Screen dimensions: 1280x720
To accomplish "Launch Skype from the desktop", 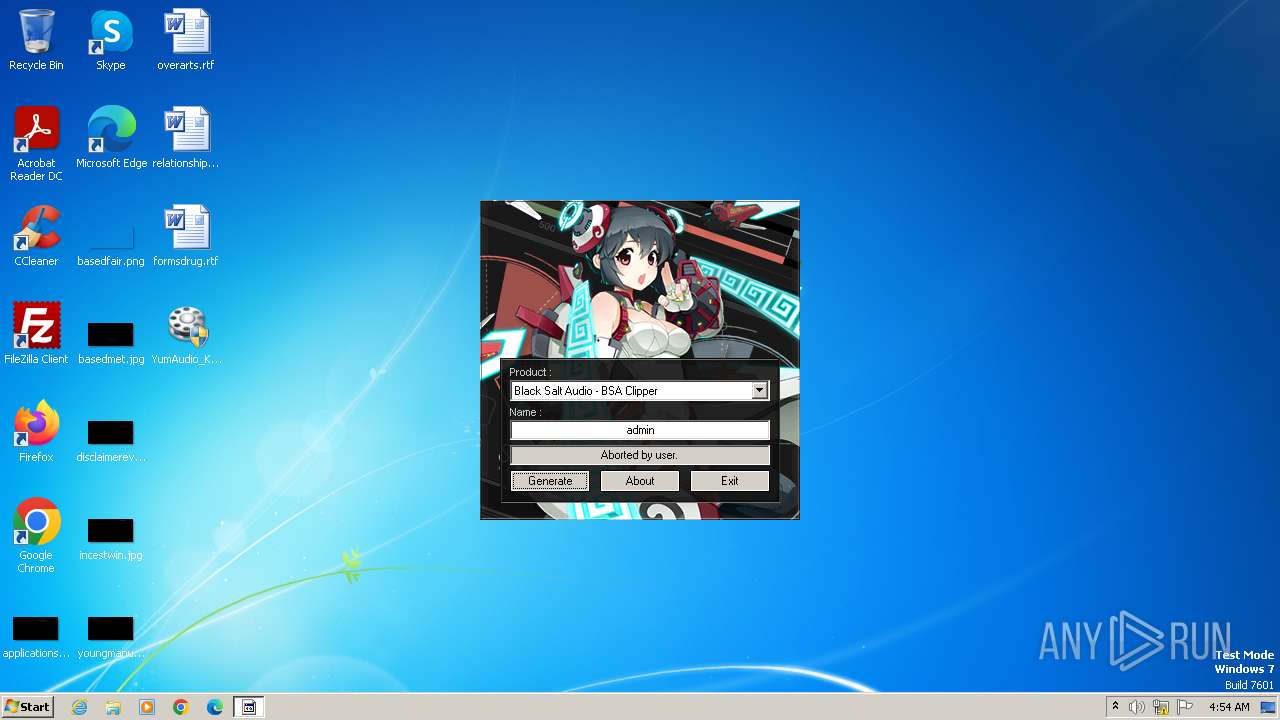I will pyautogui.click(x=111, y=40).
